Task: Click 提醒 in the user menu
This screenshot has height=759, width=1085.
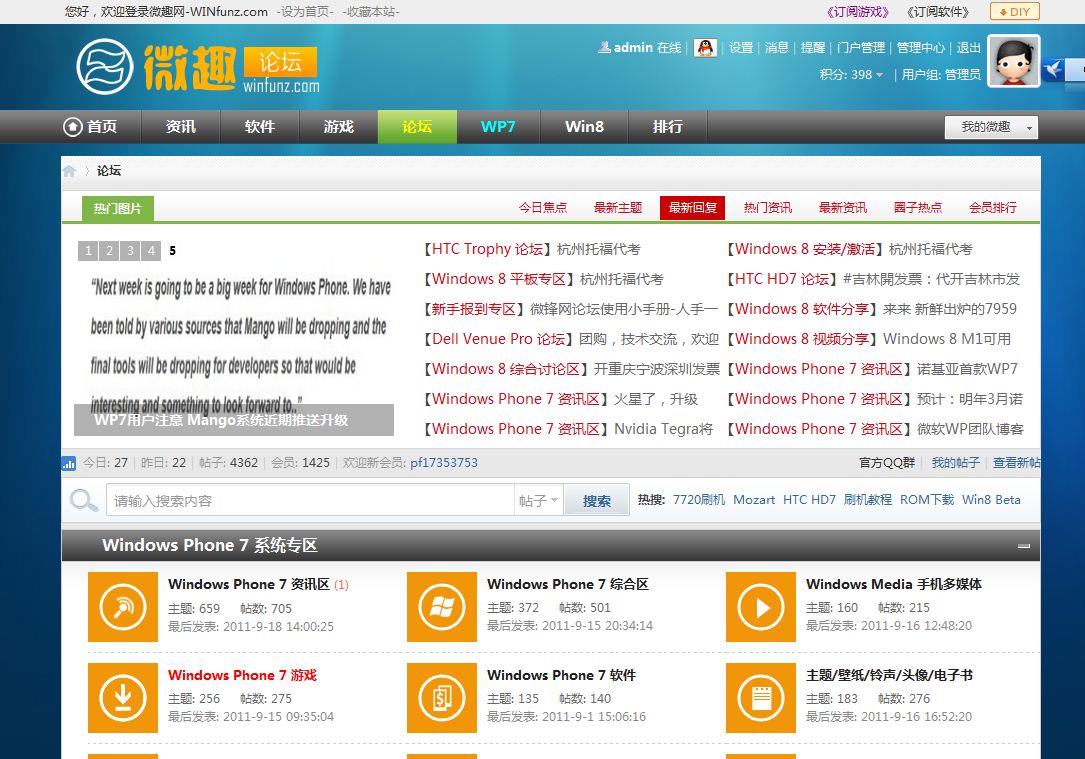Action: pos(812,48)
